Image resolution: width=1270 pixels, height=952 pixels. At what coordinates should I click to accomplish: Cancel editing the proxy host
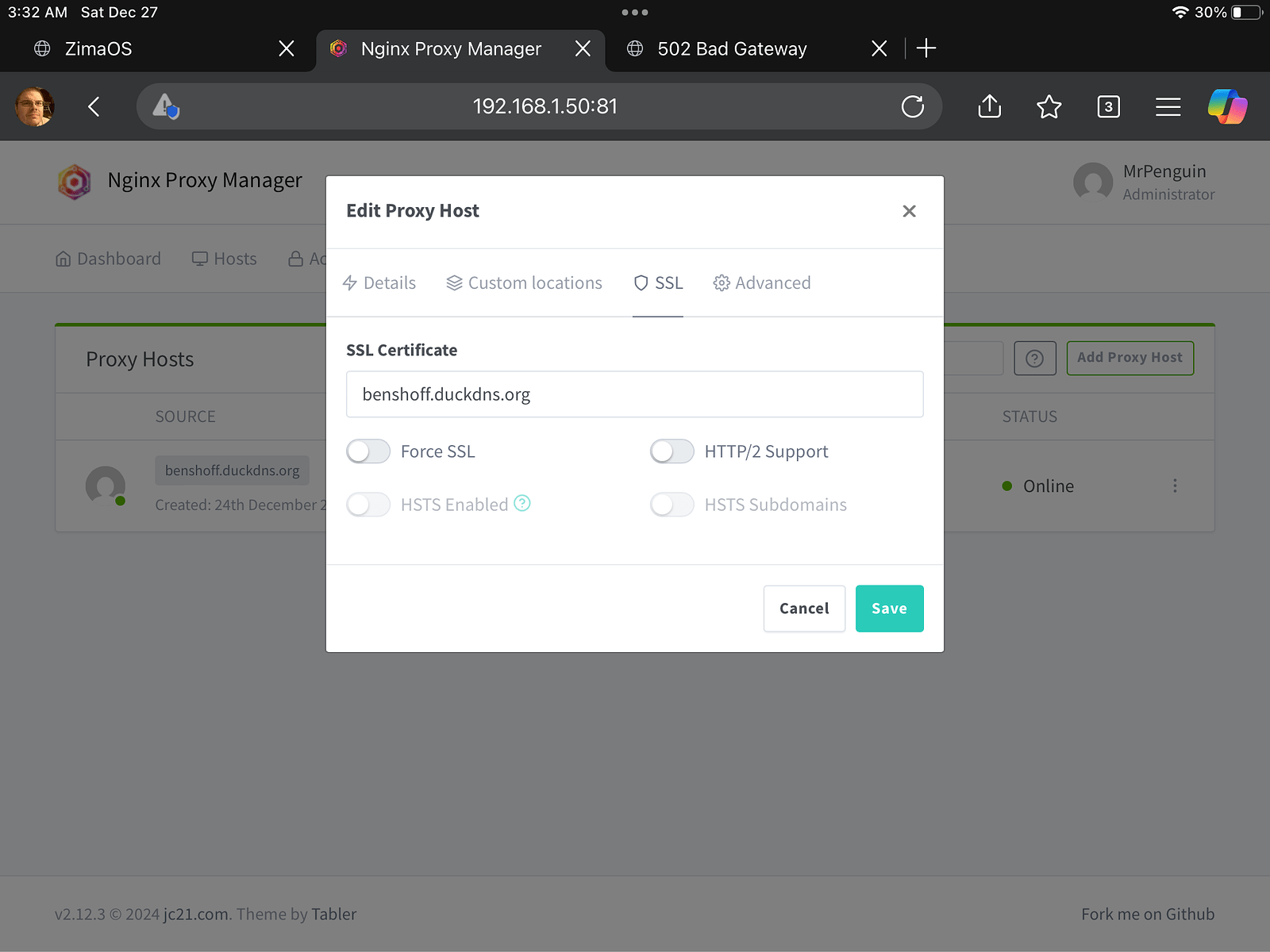point(803,608)
